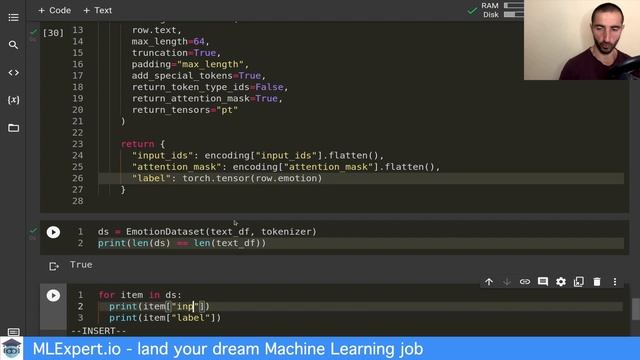
Task: Run the EmotionDataset cell
Action: point(53,232)
